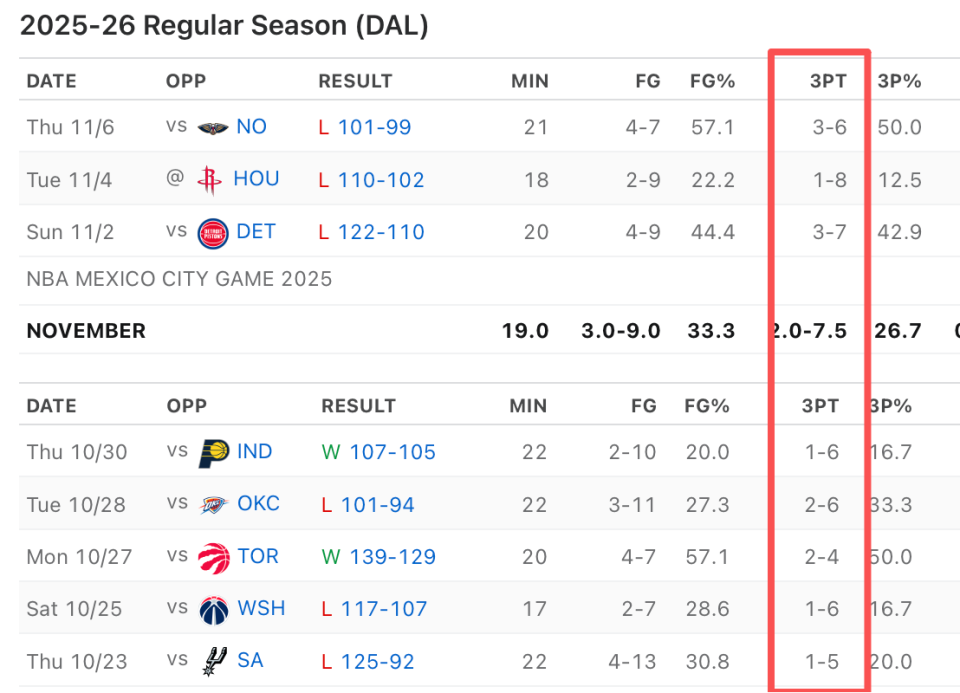Open the OKC opponent team link
Viewport: 960px width, 693px height.
(258, 504)
